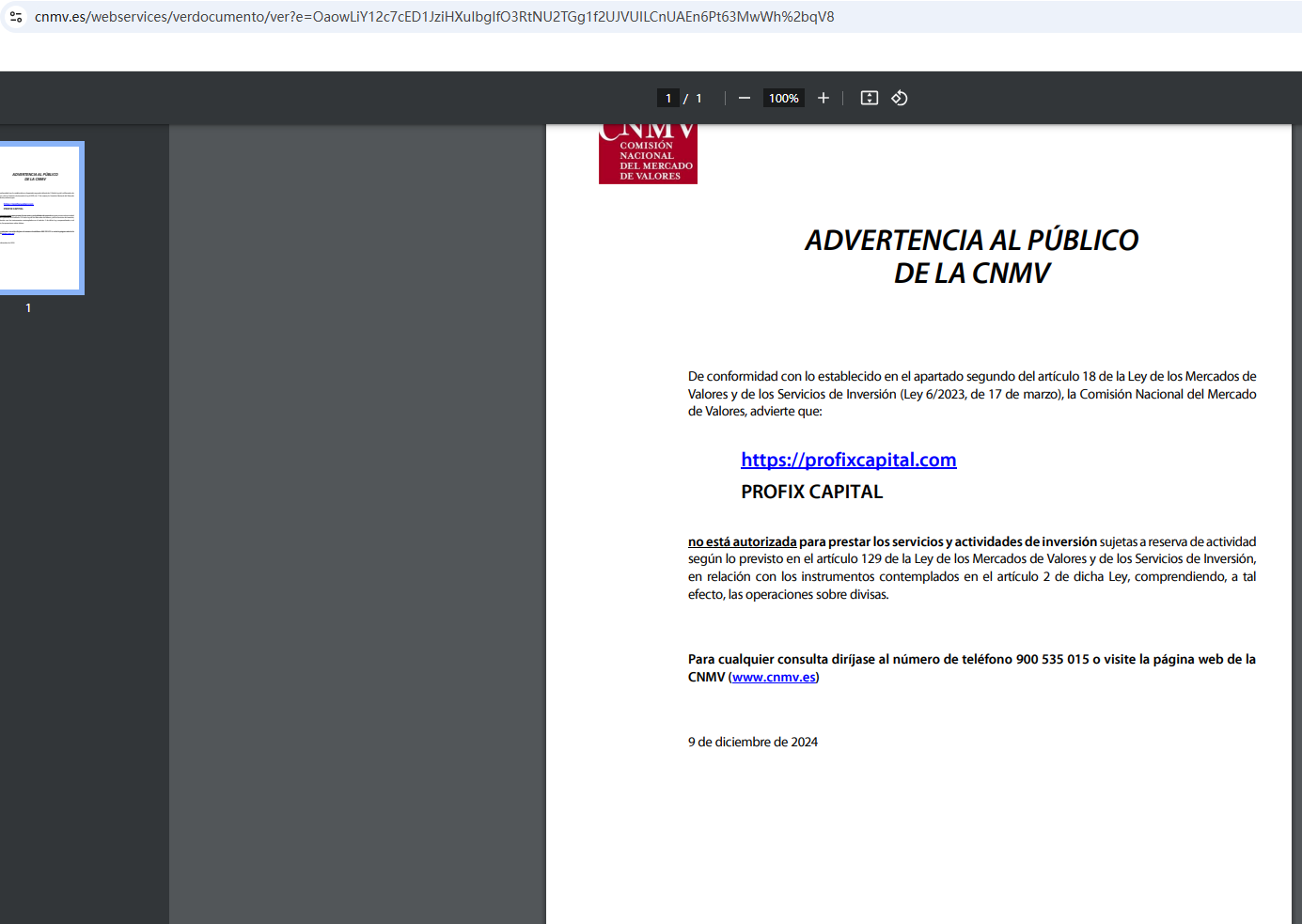The image size is (1302, 924).
Task: Click the current page number field
Action: point(668,98)
